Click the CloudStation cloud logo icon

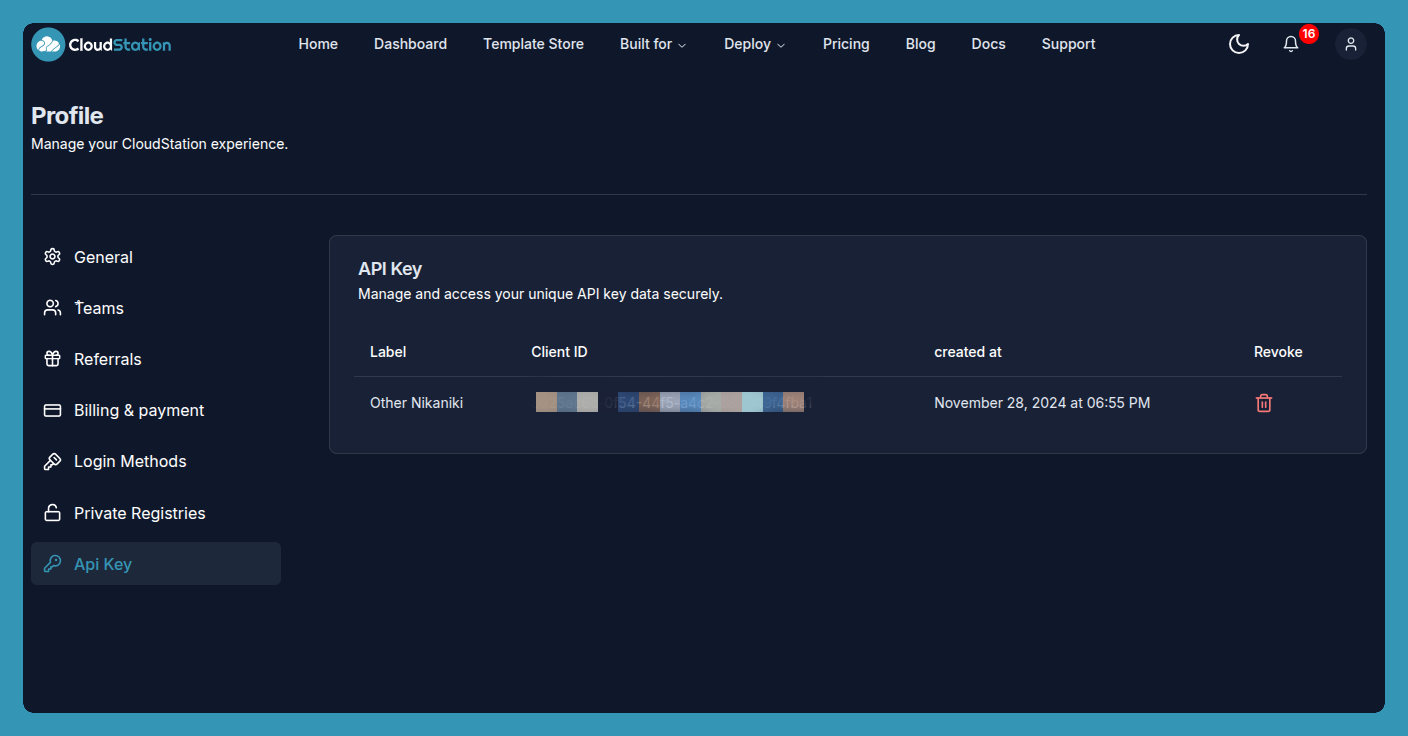48,44
